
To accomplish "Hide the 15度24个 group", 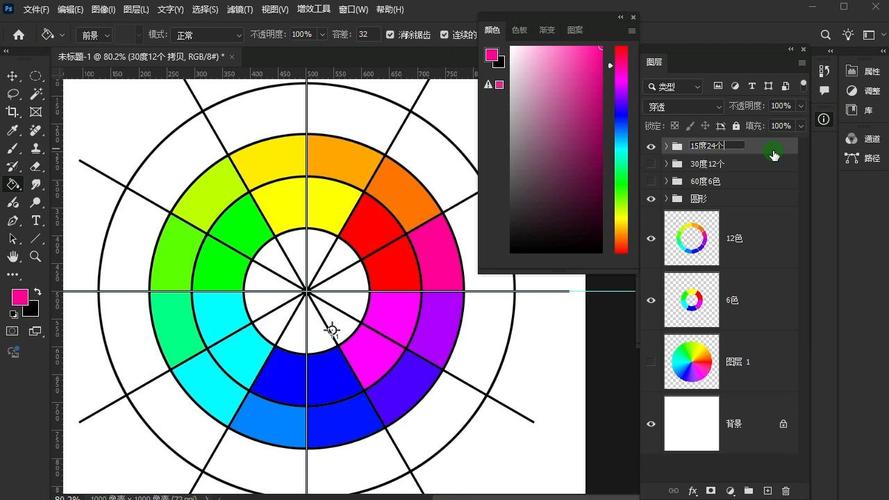I will [x=651, y=146].
